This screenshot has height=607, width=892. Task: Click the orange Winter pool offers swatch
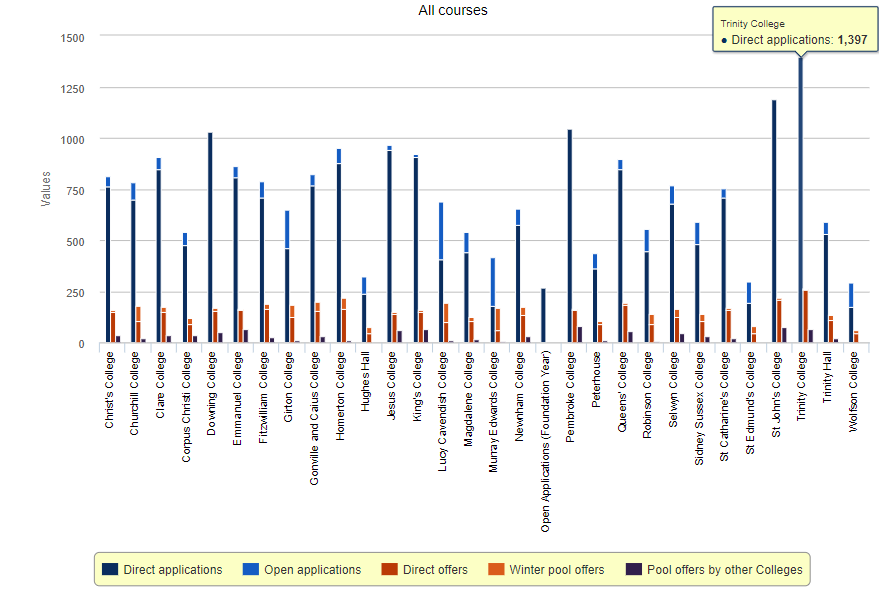496,569
